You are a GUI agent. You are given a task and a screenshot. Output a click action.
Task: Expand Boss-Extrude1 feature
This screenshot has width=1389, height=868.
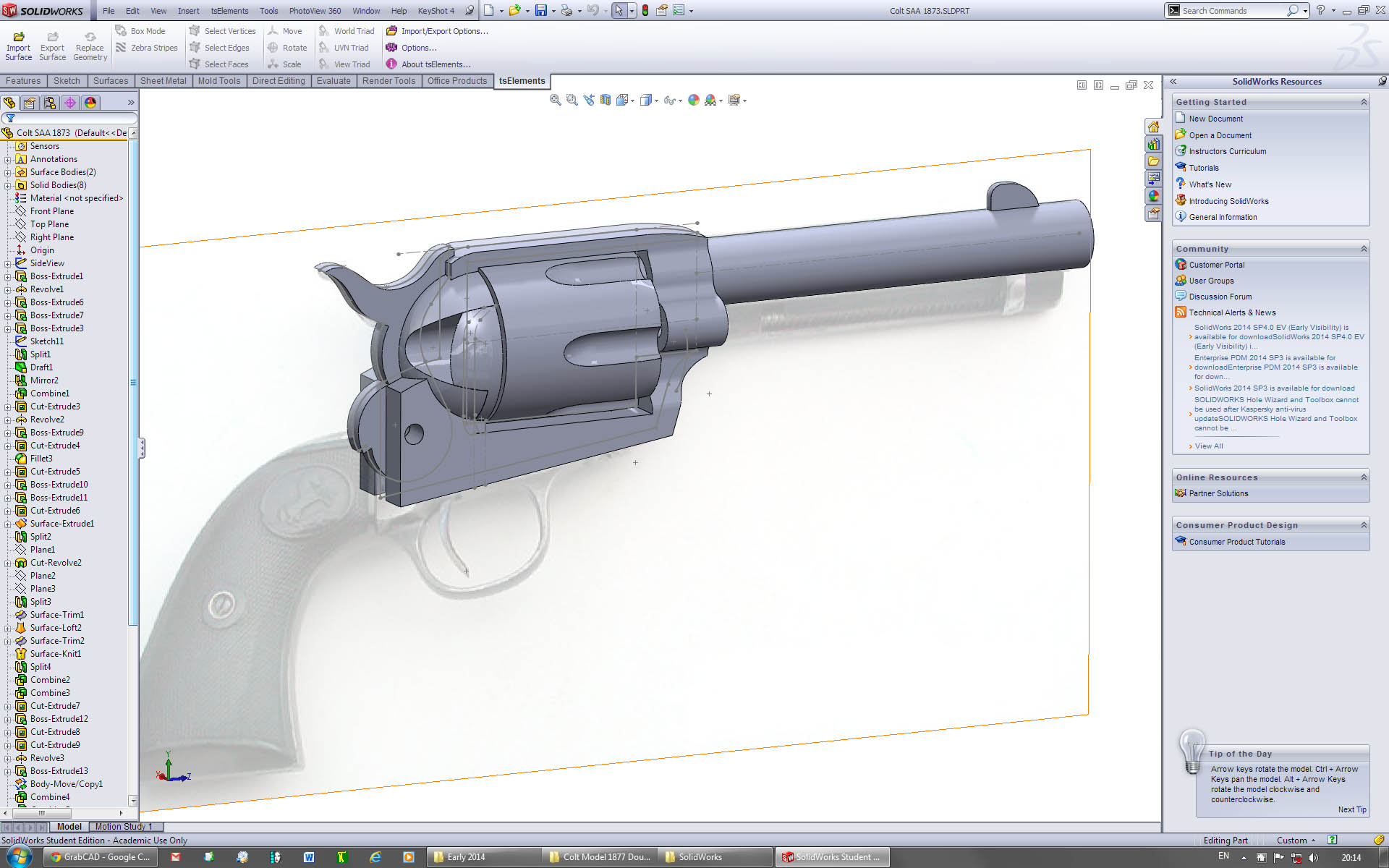click(x=8, y=277)
